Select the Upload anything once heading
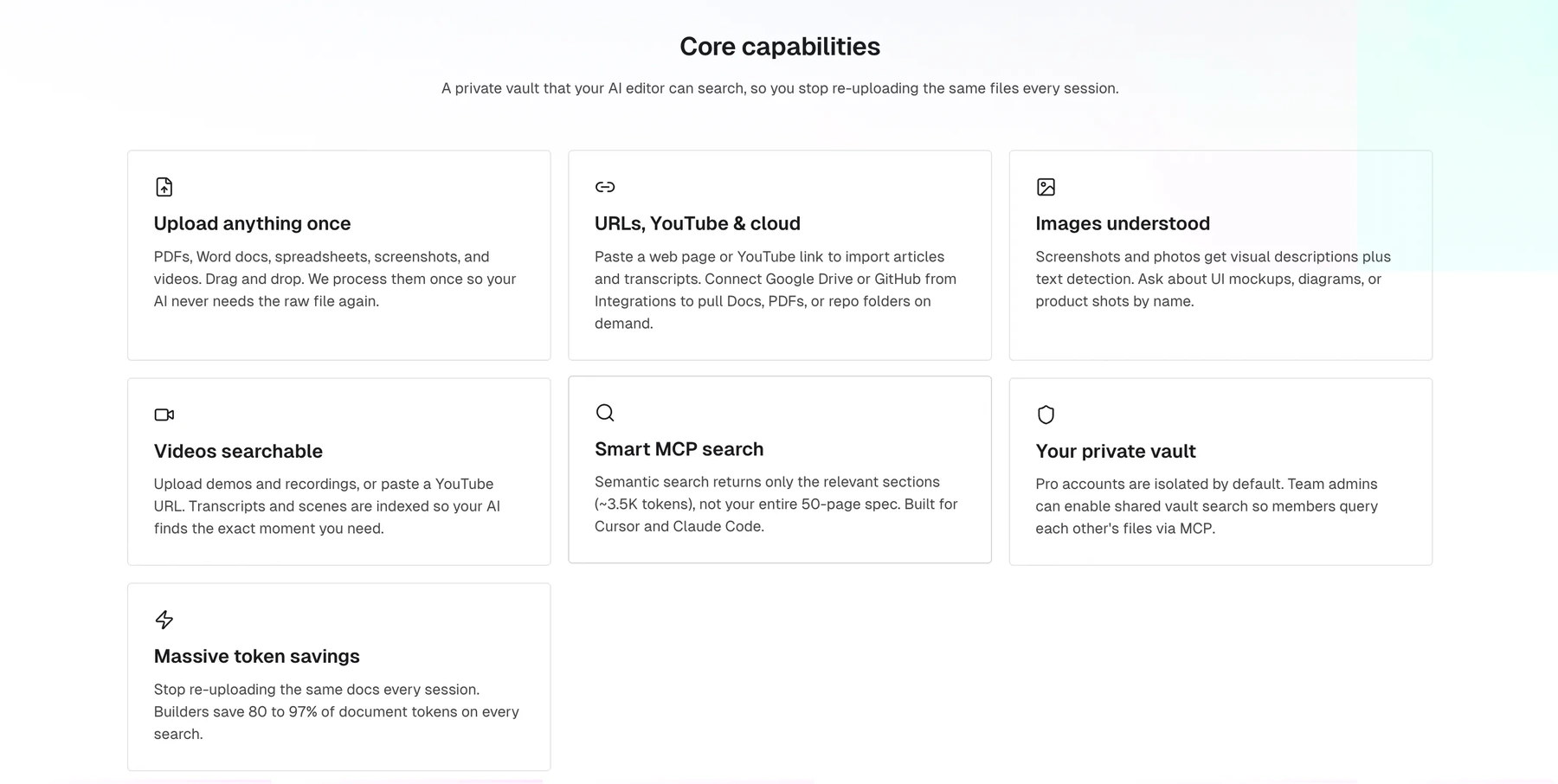Screen dimensions: 1558x784 (252, 223)
